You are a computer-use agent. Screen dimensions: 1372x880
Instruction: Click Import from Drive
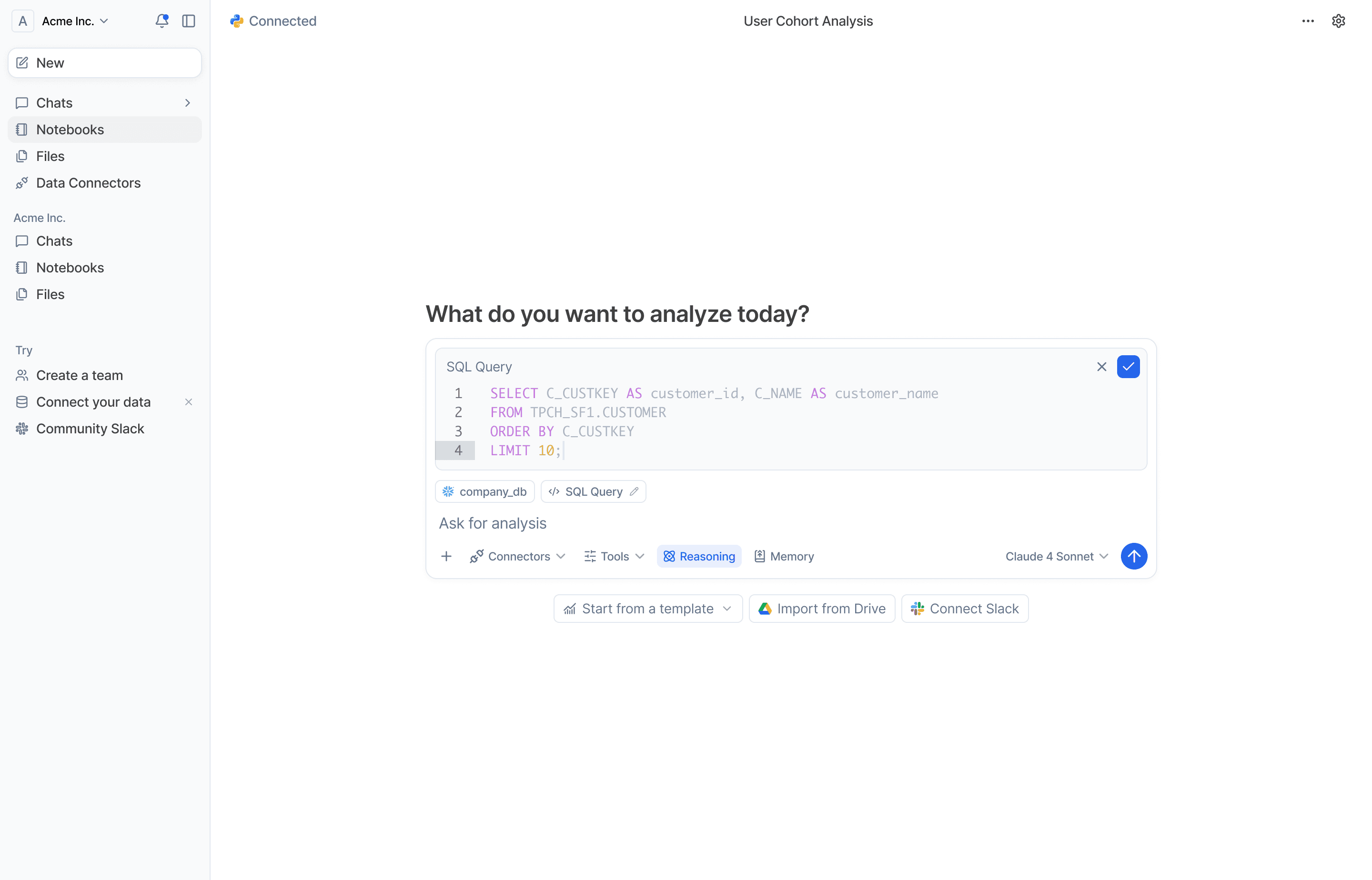[821, 608]
